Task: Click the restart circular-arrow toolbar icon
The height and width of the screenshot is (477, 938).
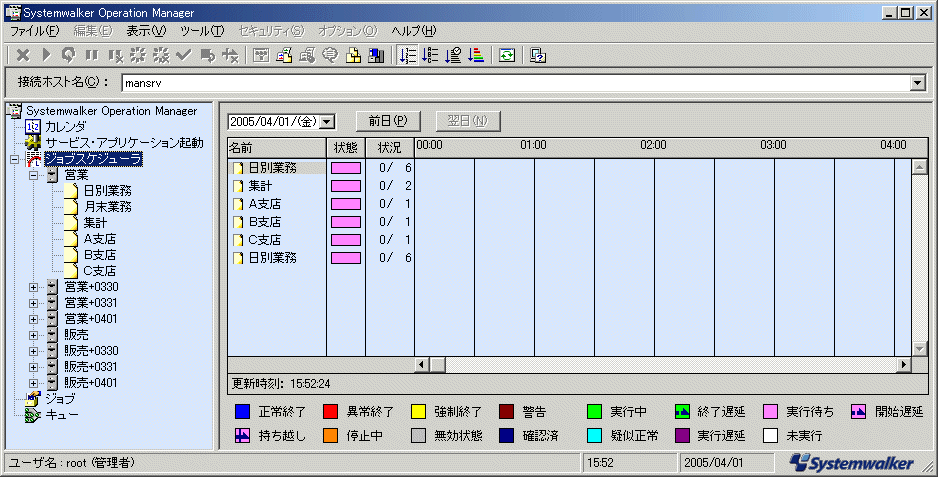Action: coord(69,56)
